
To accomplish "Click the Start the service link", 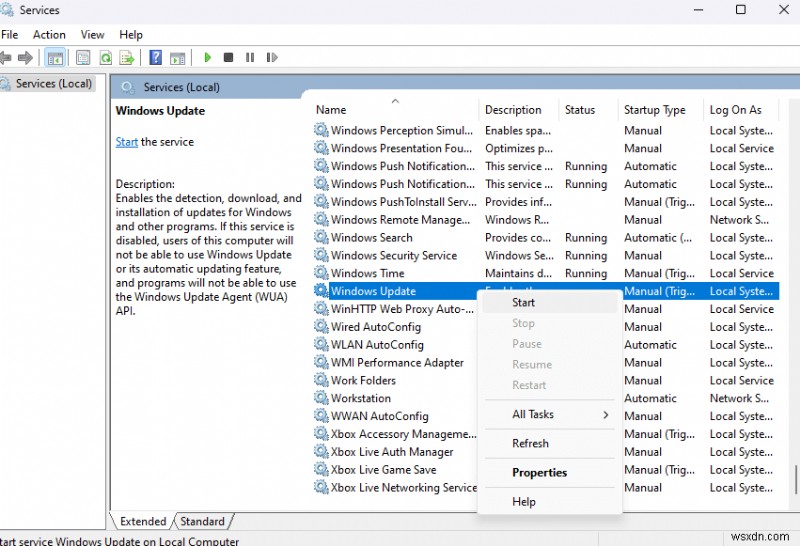I will 127,142.
